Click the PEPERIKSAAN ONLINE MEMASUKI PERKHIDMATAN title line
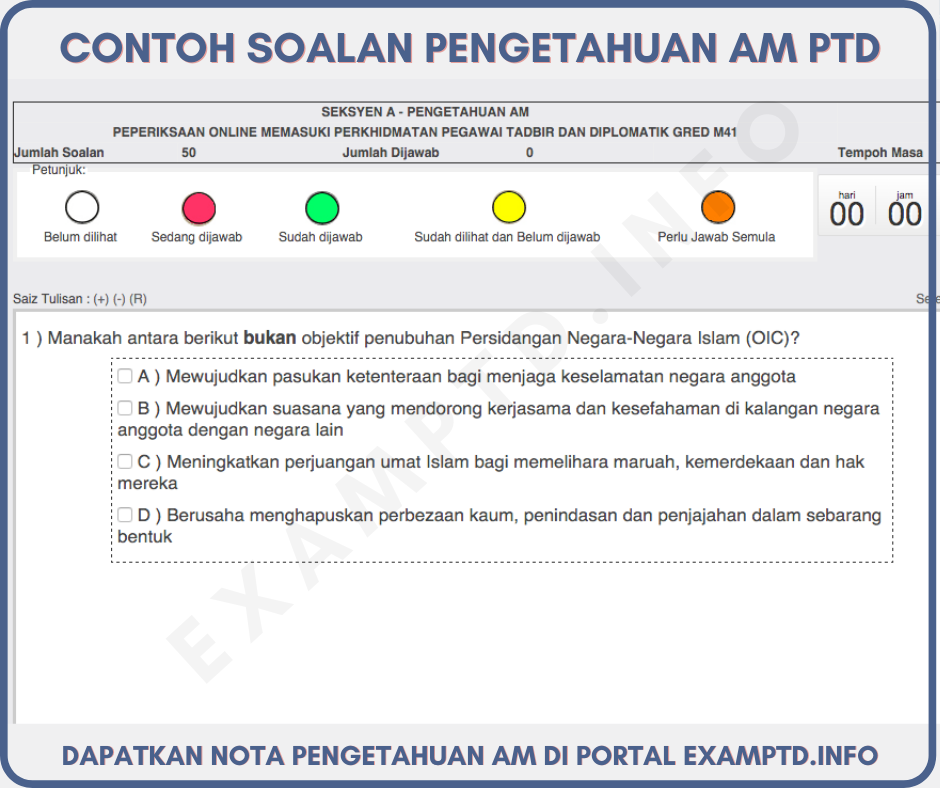 coord(424,133)
